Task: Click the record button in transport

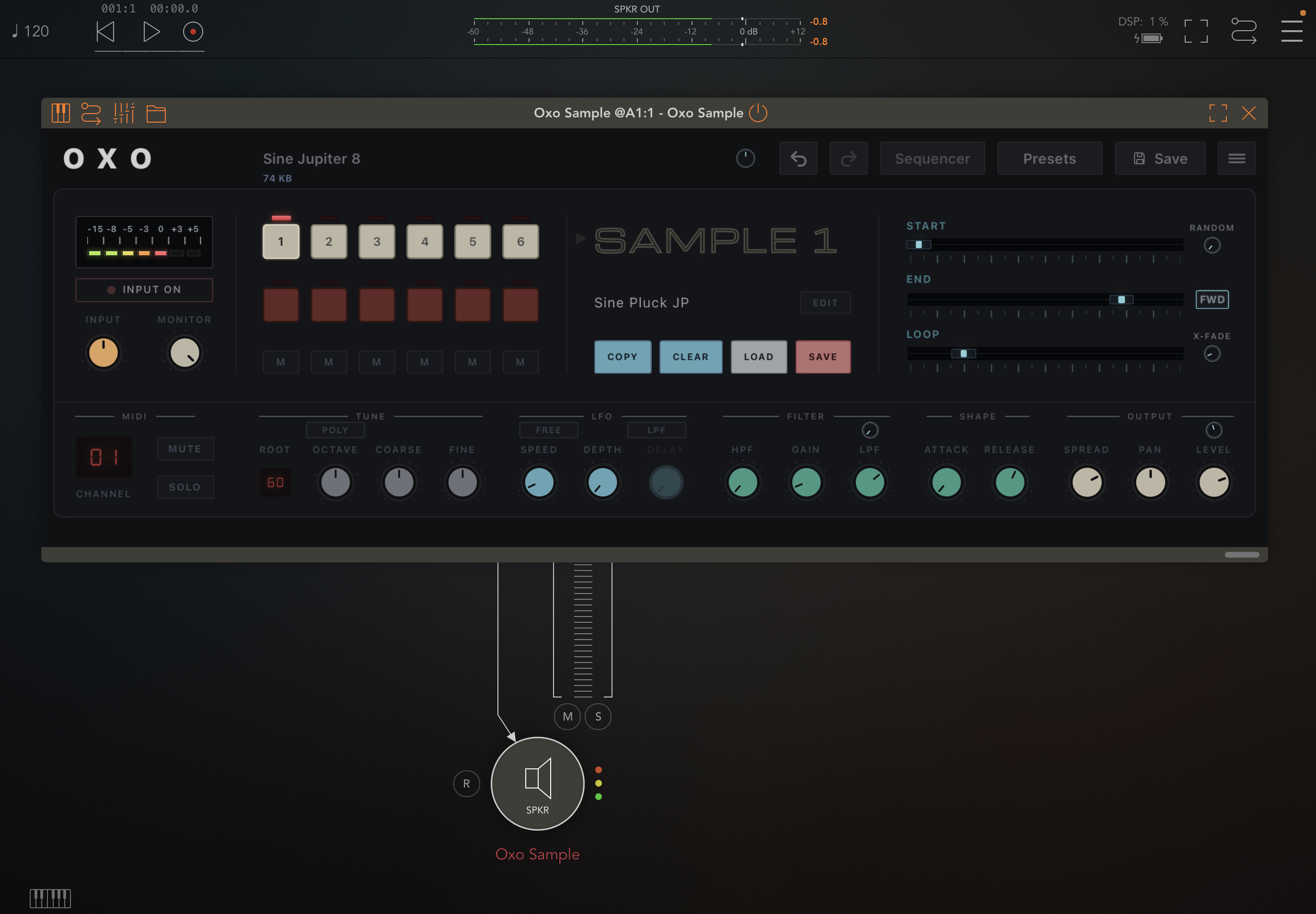Action: tap(193, 32)
